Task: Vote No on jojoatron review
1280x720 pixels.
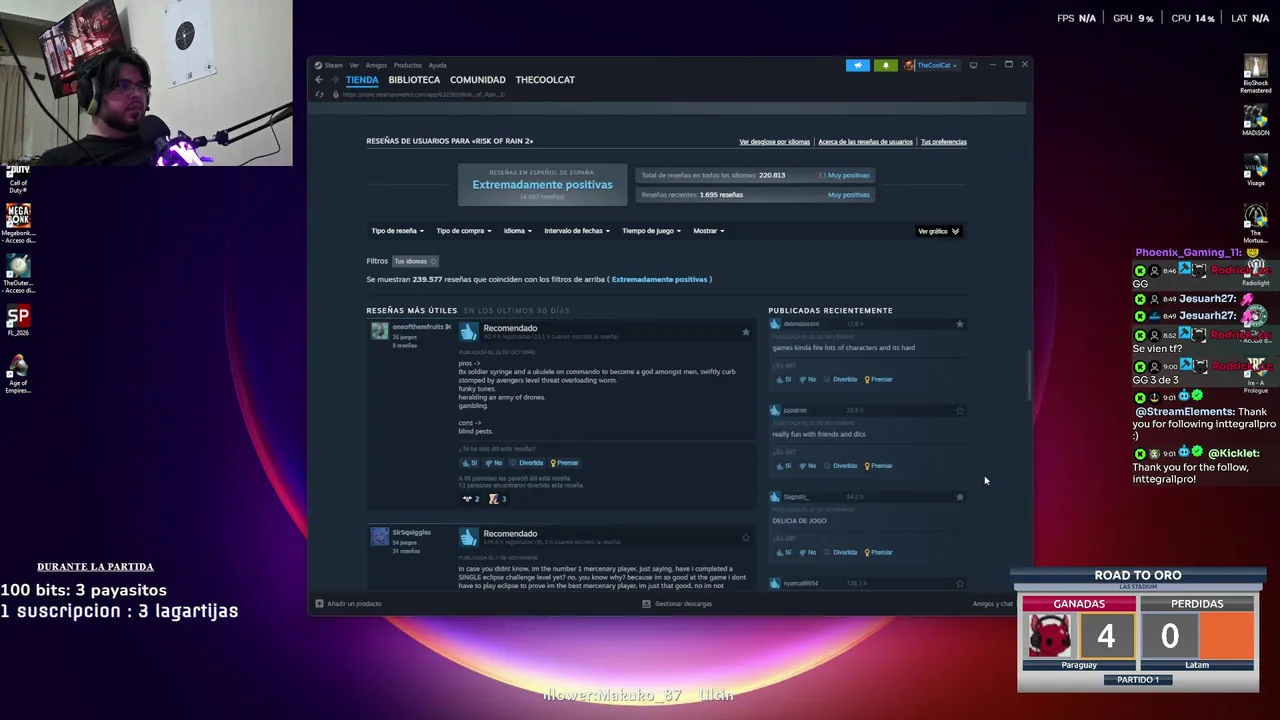Action: click(x=808, y=466)
